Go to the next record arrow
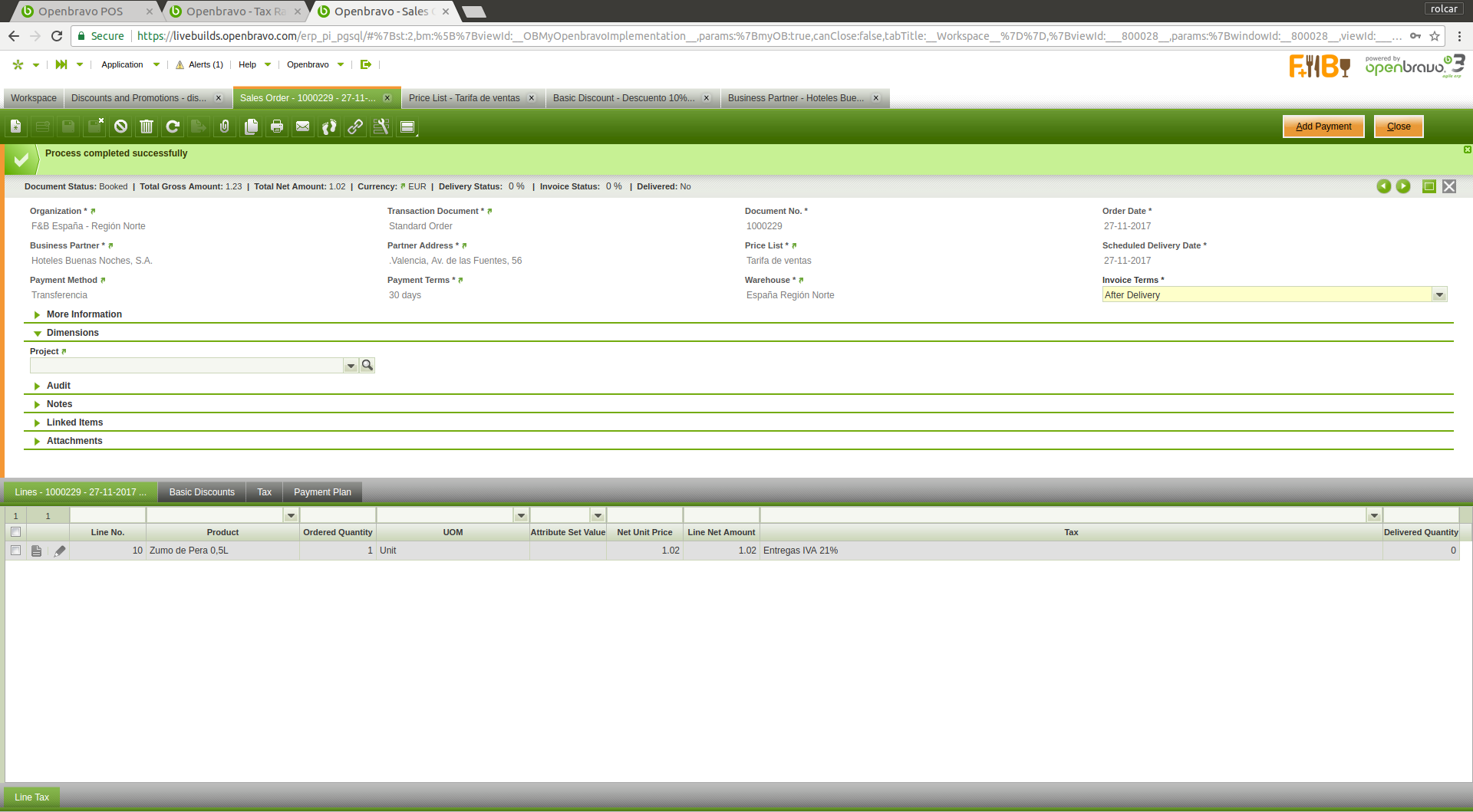 tap(1403, 186)
